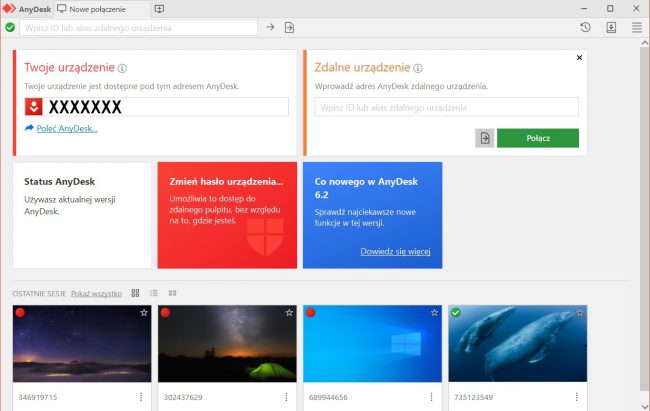This screenshot has width=650, height=411.
Task: Click info icon next to Zdalne urządzenie
Action: [x=418, y=68]
